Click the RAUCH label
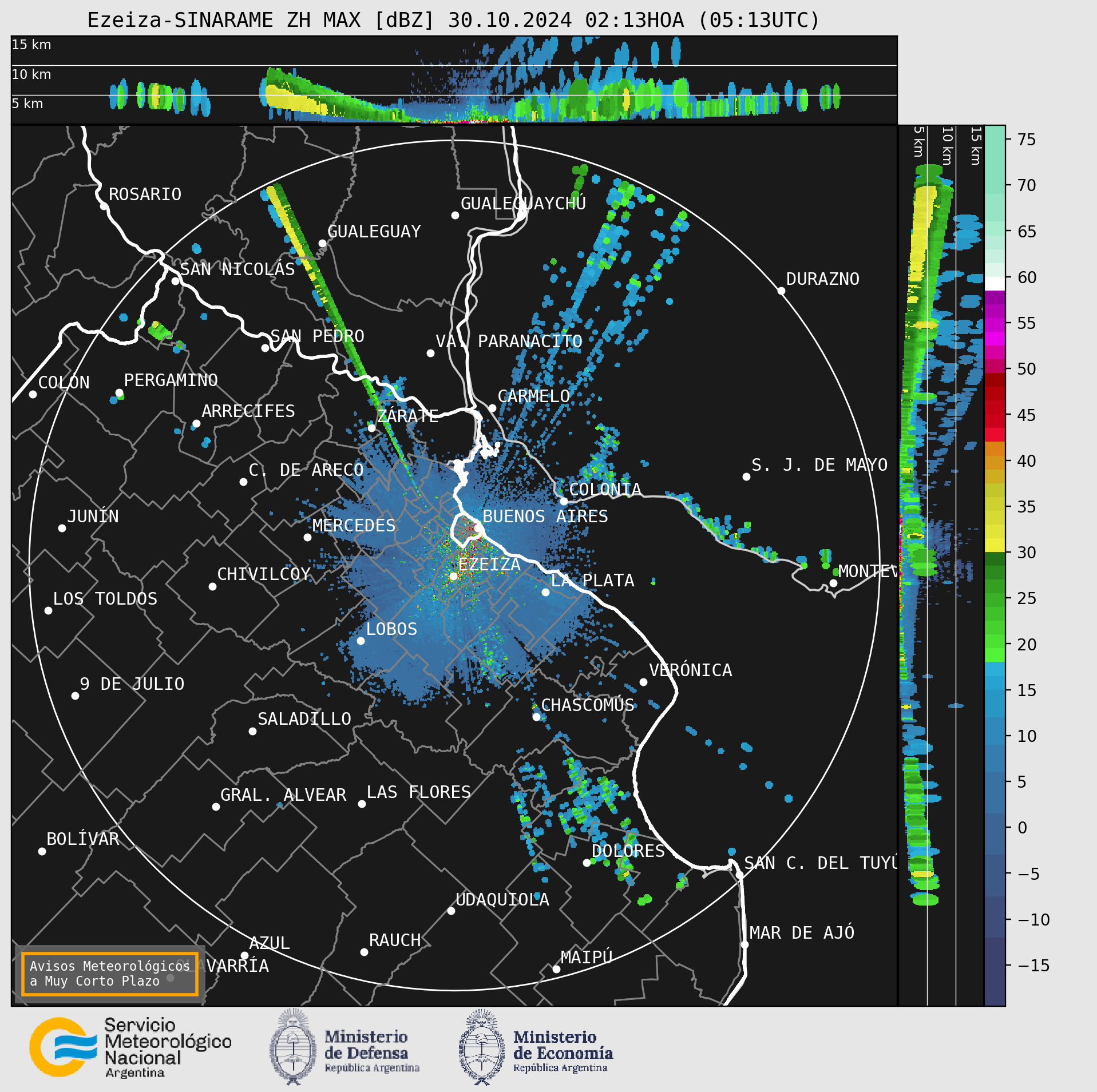 394,940
